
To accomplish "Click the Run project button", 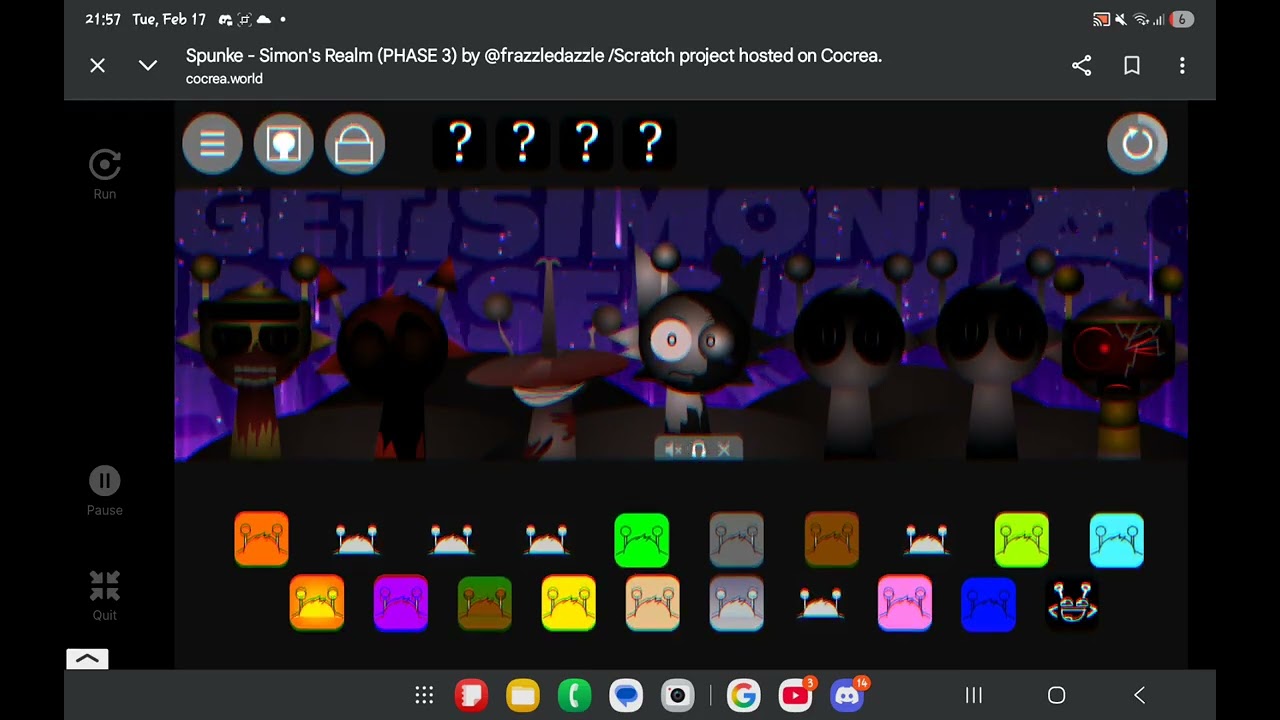I will (x=105, y=174).
